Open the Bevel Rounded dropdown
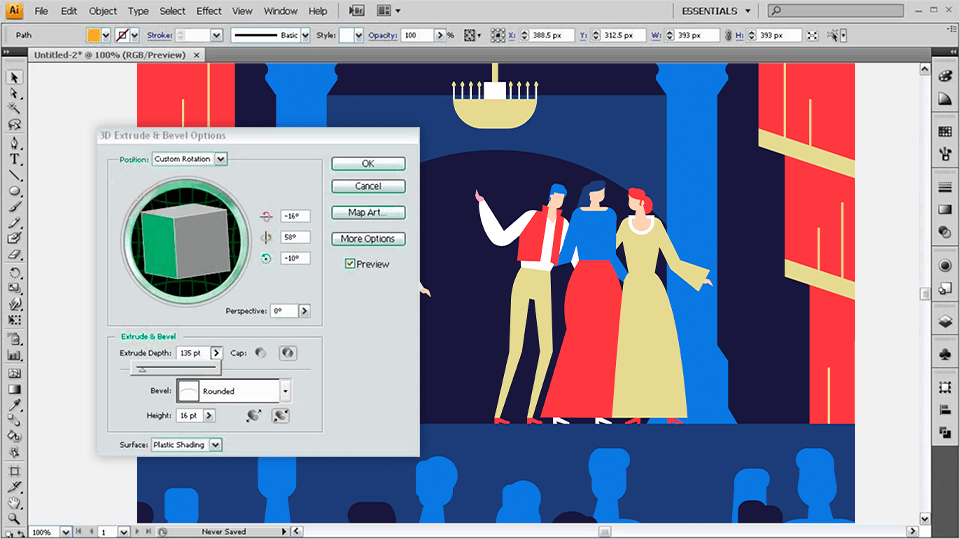 click(x=286, y=391)
